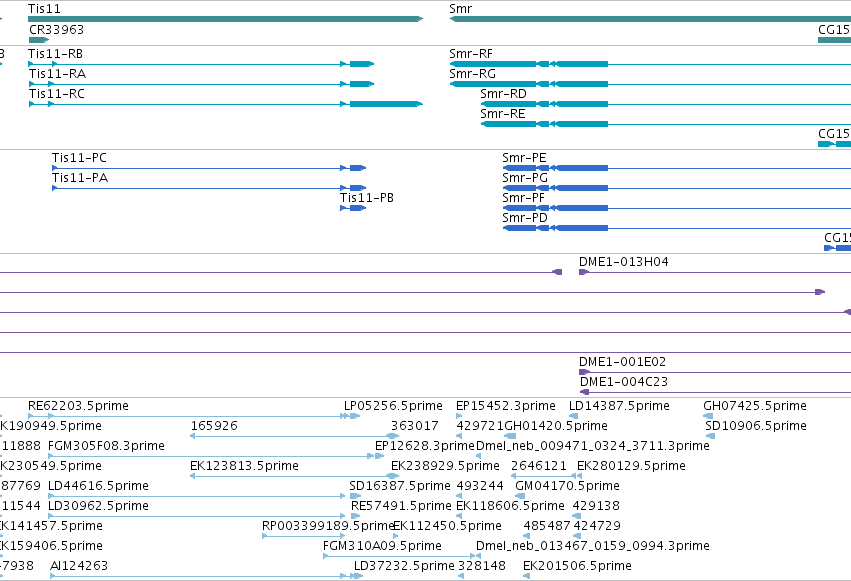The image size is (851, 581).
Task: Click the CR33963 gene label
Action: tap(56, 29)
